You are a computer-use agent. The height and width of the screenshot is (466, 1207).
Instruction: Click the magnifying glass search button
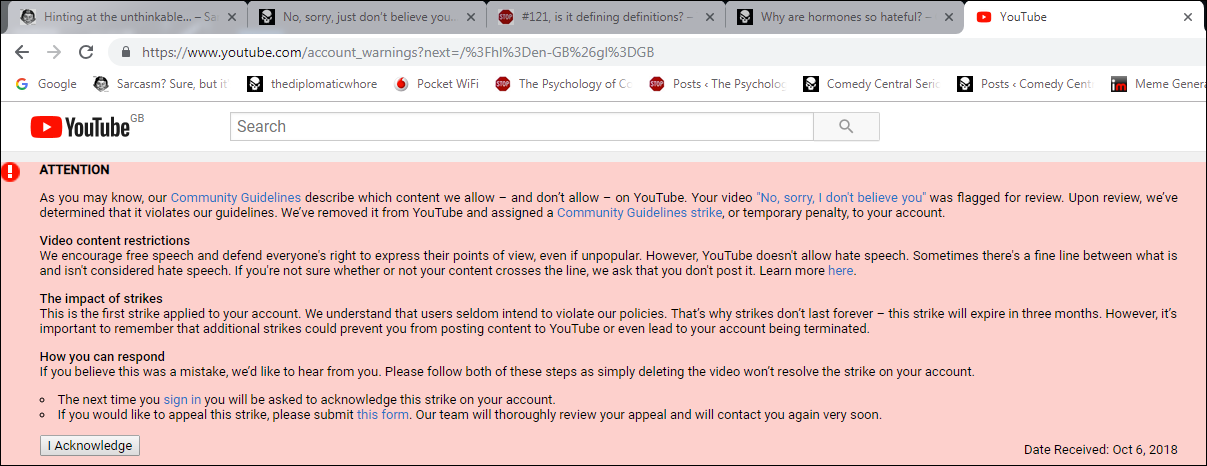[846, 126]
